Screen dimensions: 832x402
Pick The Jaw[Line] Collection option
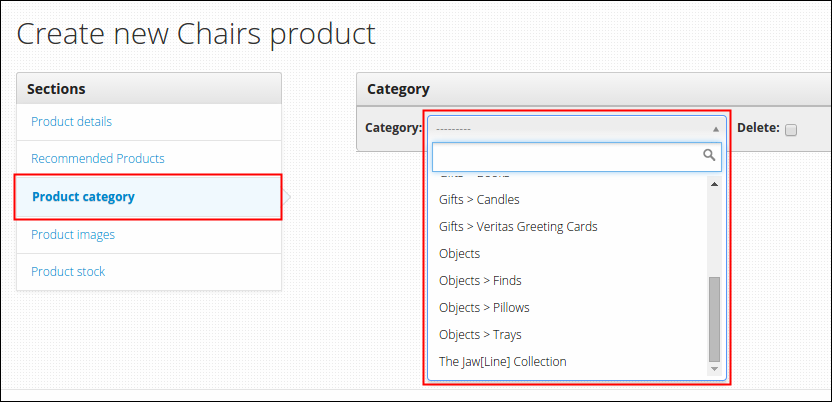coord(569,362)
